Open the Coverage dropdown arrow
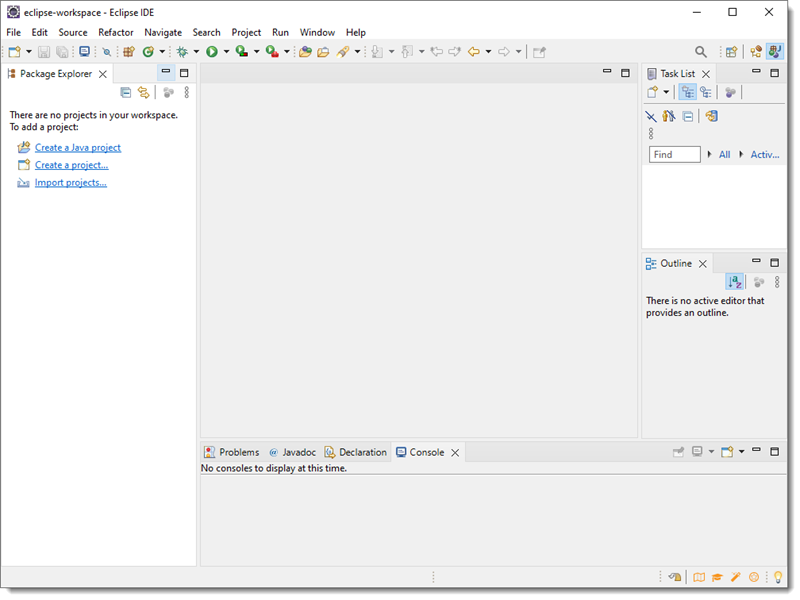This screenshot has width=800, height=600. (257, 52)
